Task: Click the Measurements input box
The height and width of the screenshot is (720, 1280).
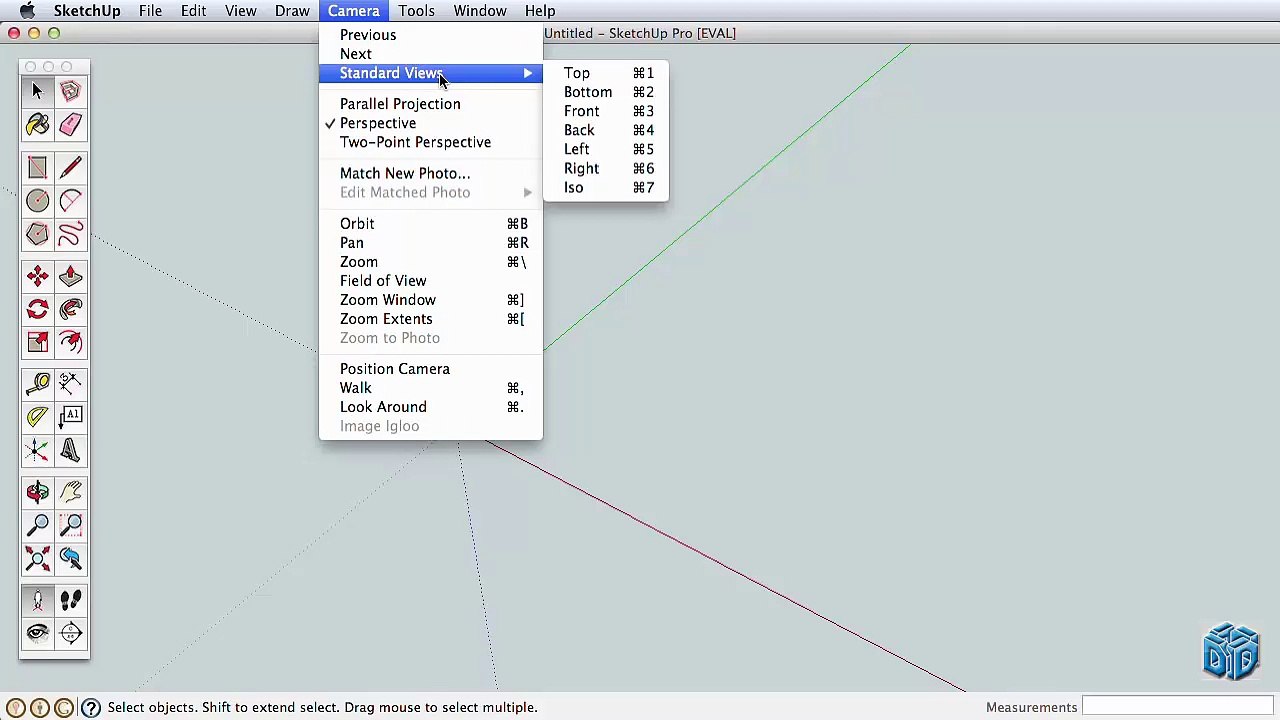Action: pos(1178,707)
